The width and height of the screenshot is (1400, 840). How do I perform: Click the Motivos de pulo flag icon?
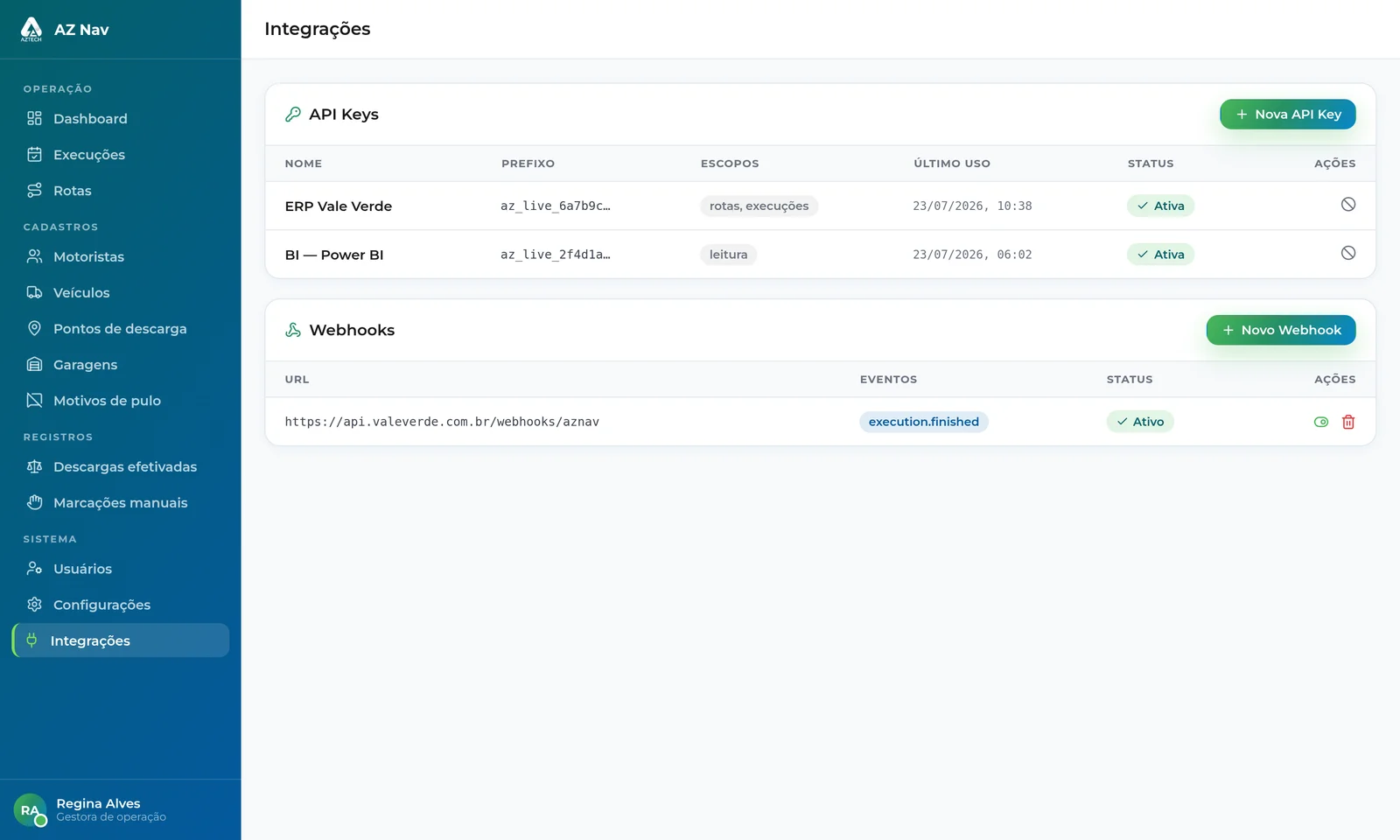click(x=34, y=400)
